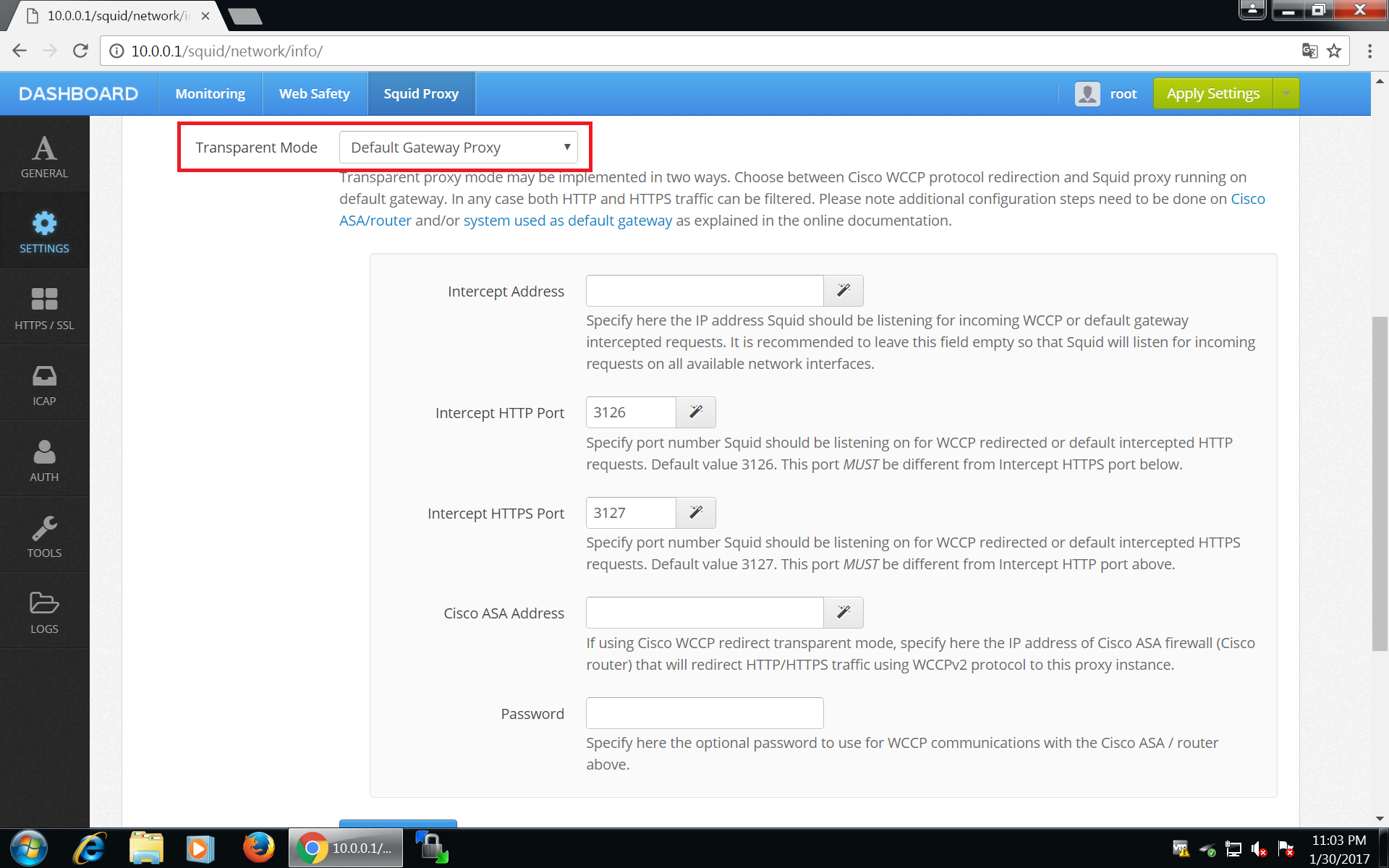Open system used as default gateway link
The height and width of the screenshot is (868, 1389).
coord(567,221)
